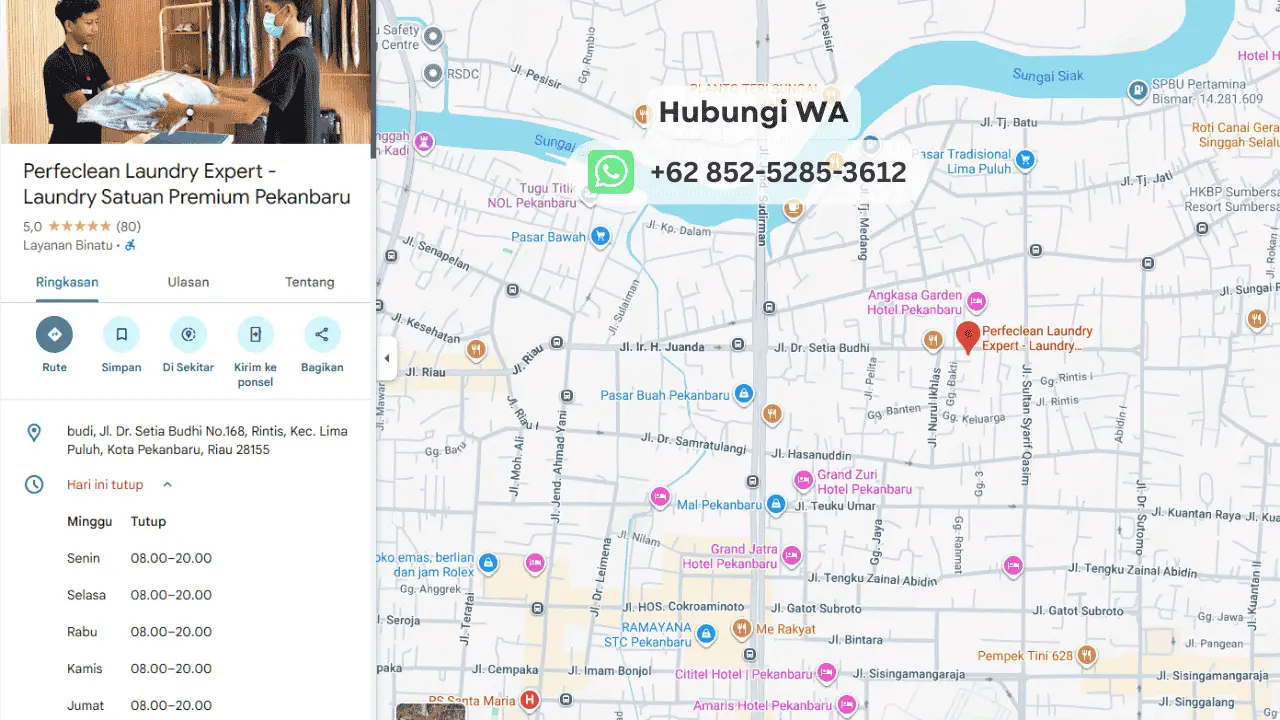
Task: Click the WhatsApp number +62 852-5285-3612
Action: tap(777, 172)
